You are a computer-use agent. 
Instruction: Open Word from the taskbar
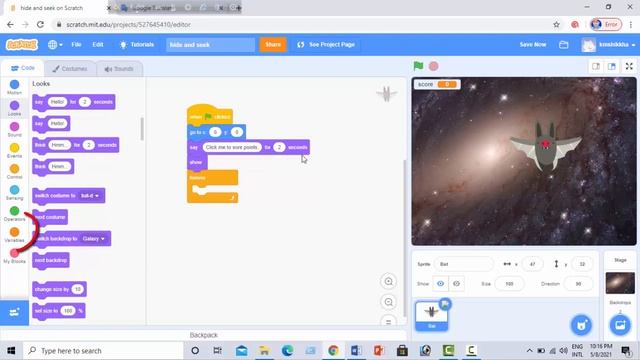356,351
